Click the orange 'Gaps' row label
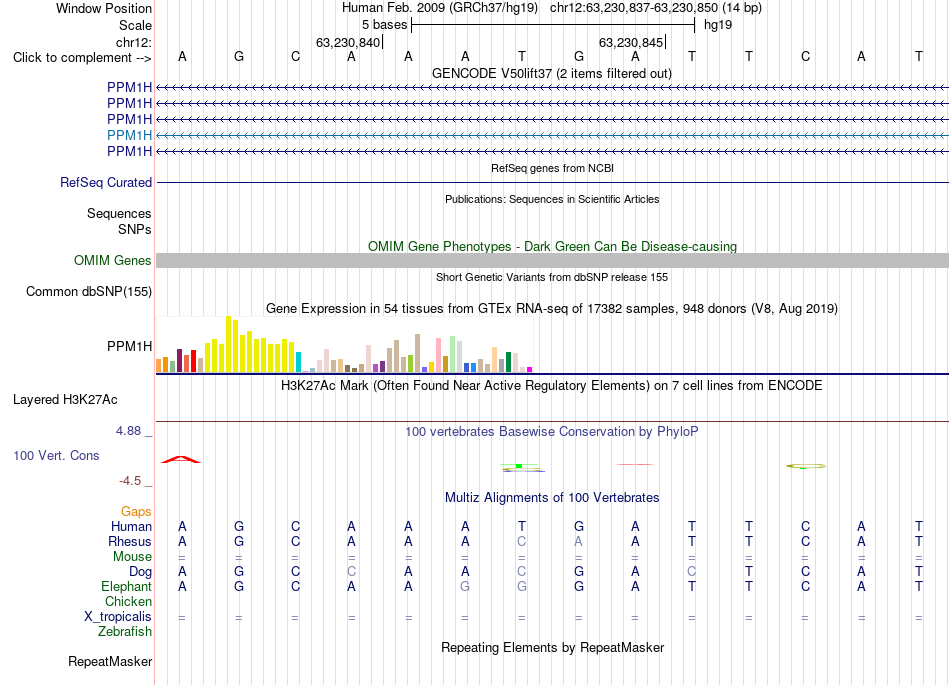 tap(136, 512)
